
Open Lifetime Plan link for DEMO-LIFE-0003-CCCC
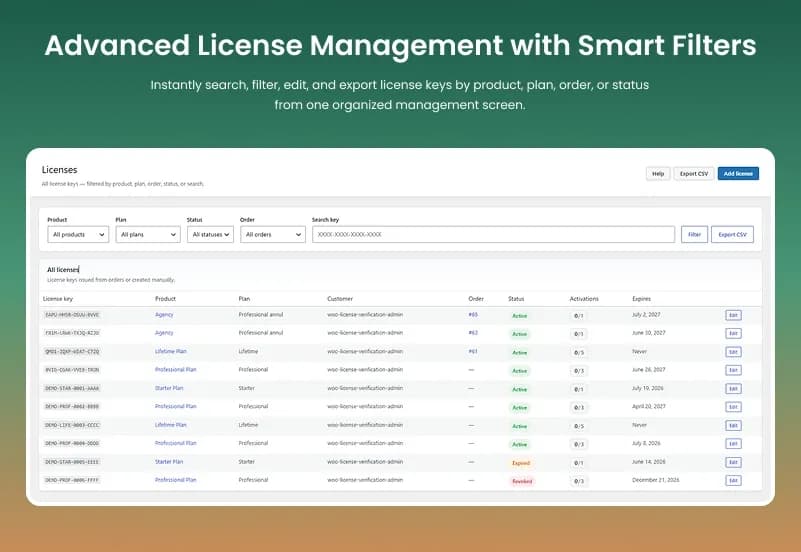171,425
